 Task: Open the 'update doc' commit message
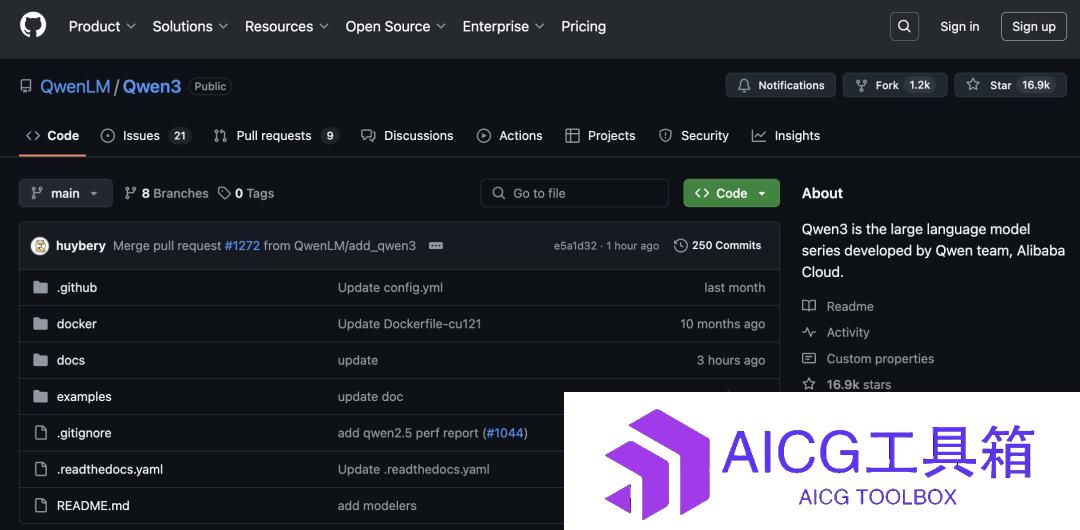371,397
